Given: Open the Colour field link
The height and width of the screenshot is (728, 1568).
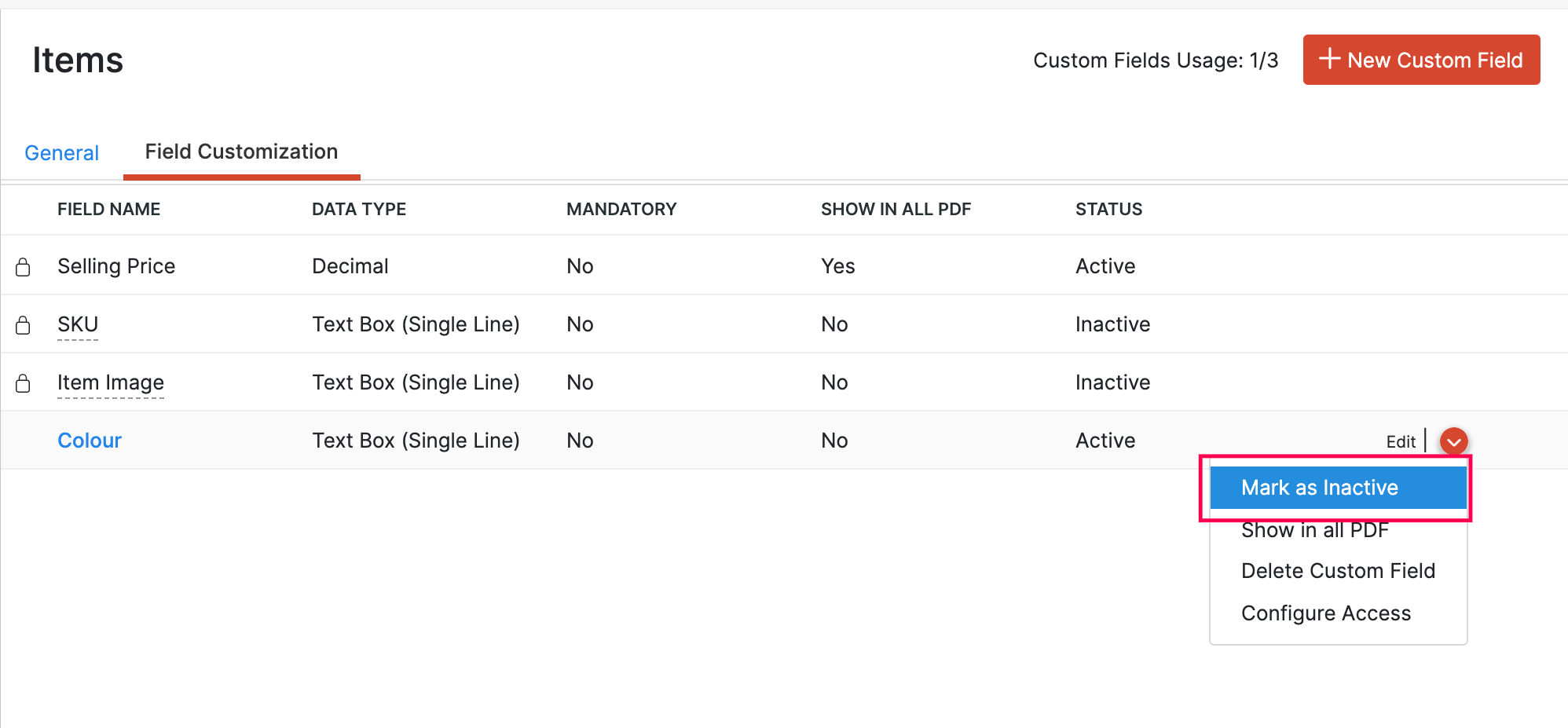Looking at the screenshot, I should (90, 441).
